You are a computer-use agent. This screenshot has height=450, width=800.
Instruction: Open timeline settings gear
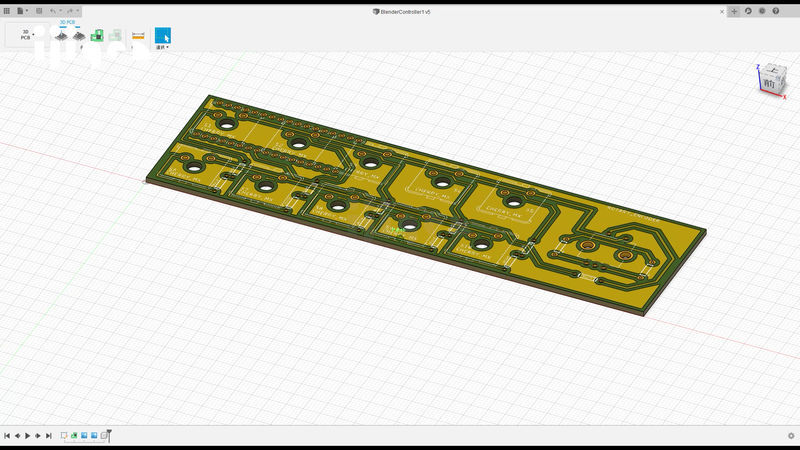click(x=791, y=436)
